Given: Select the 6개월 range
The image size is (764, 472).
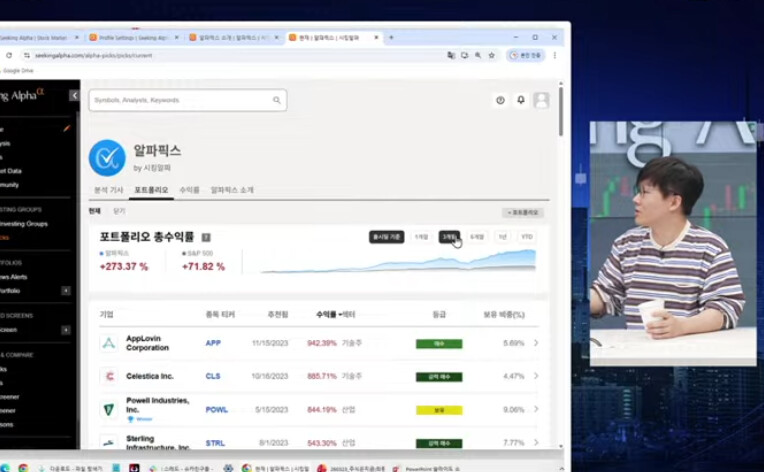Looking at the screenshot, I should [x=477, y=237].
